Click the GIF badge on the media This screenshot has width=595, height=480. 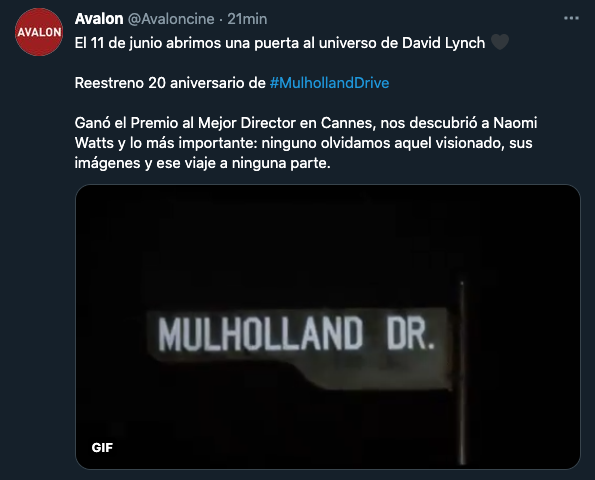point(102,447)
